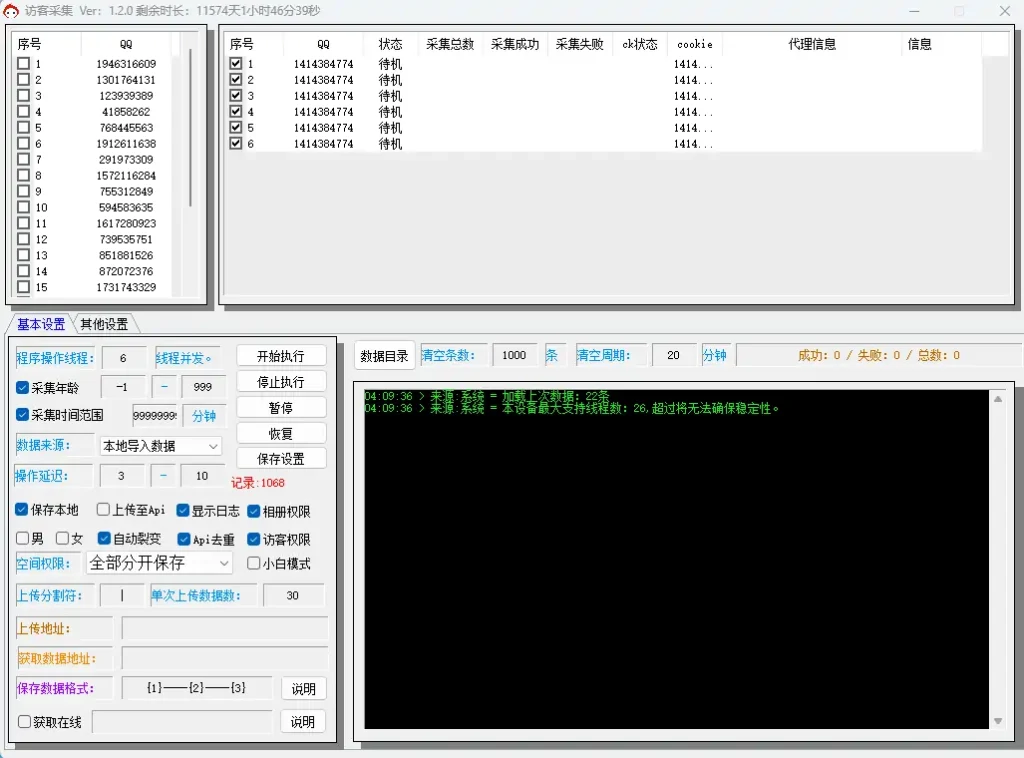Screen dimensions: 1024x758
Task: Click the 采集总数 column header
Action: coord(450,44)
